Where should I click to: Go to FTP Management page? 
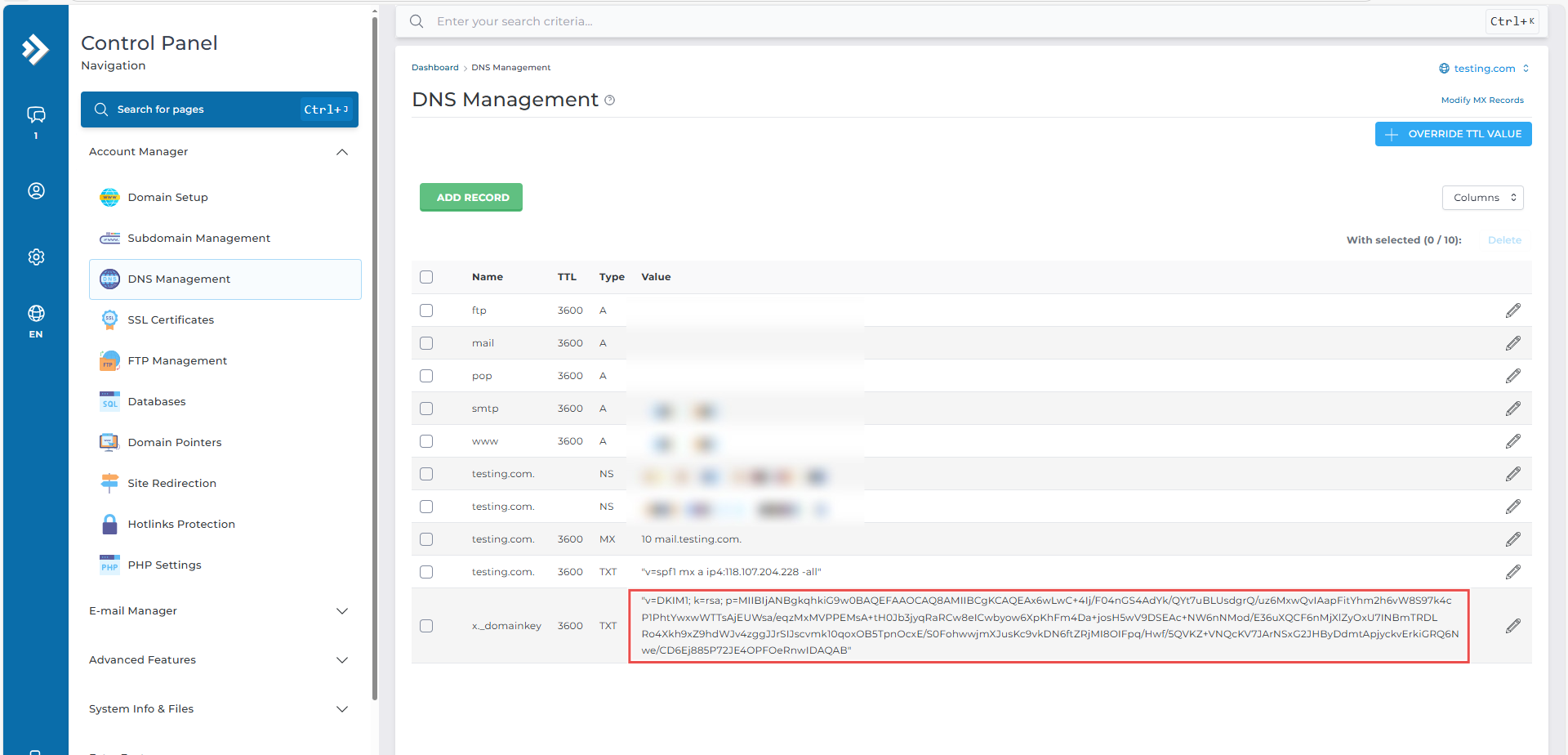pos(177,361)
